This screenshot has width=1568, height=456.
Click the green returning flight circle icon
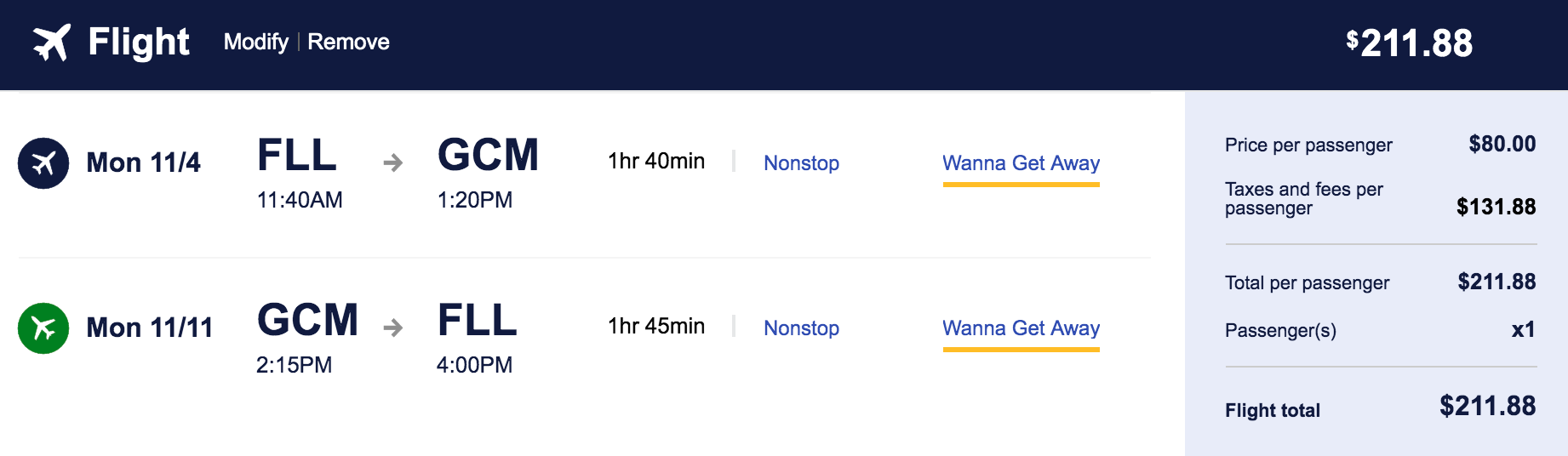click(43, 328)
